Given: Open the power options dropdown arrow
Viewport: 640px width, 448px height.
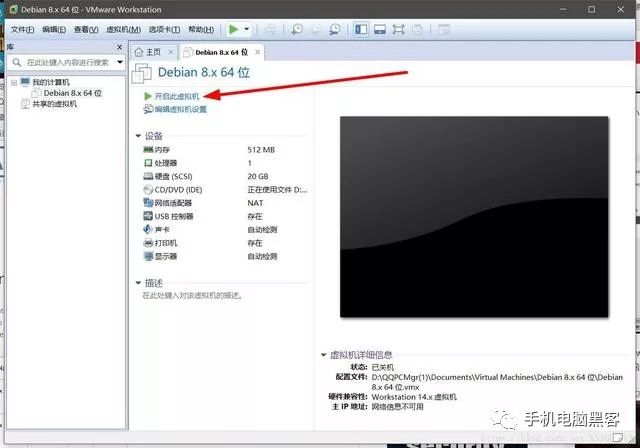Looking at the screenshot, I should pyautogui.click(x=247, y=29).
